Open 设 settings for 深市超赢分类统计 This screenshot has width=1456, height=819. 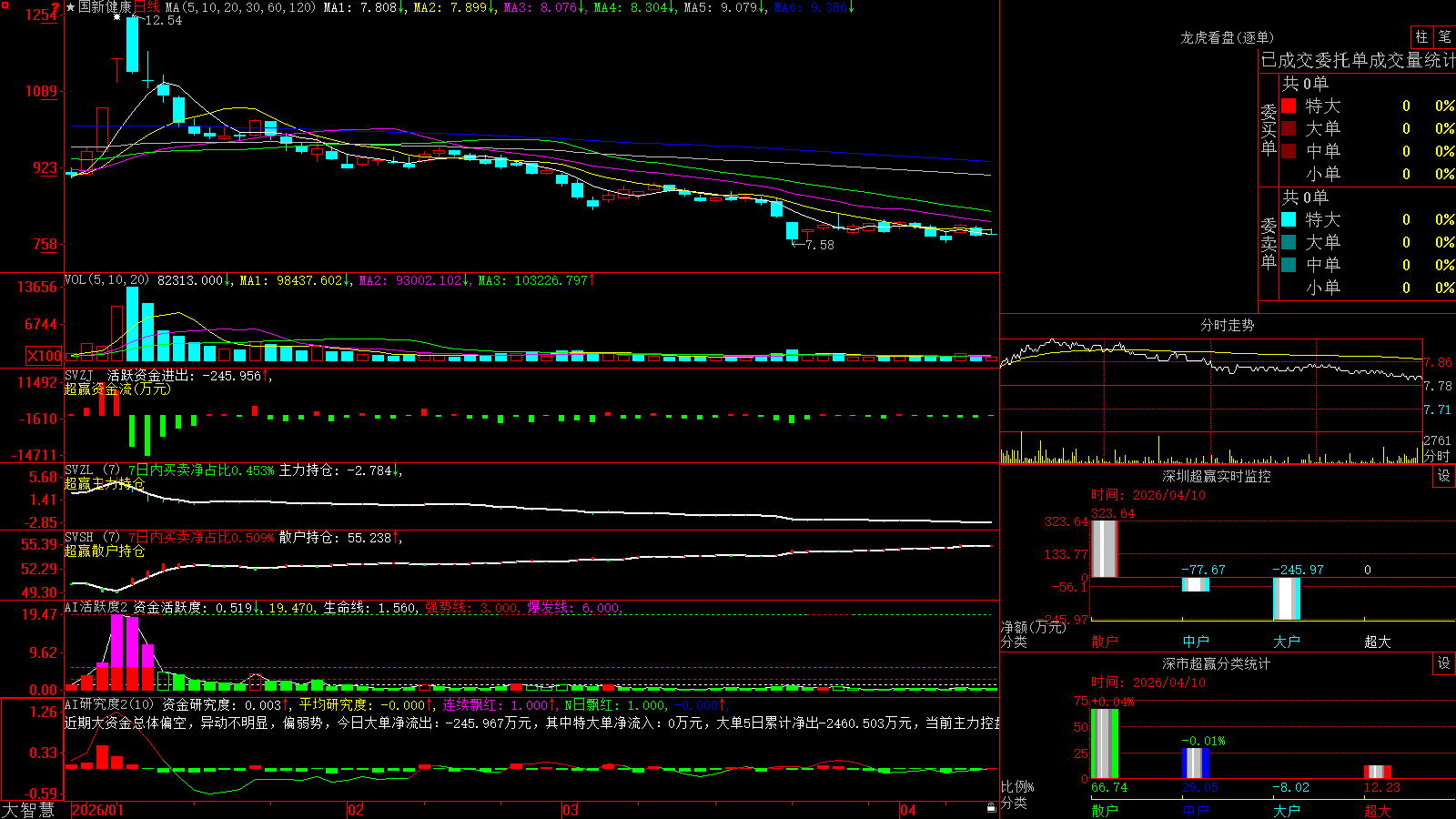[x=1444, y=663]
